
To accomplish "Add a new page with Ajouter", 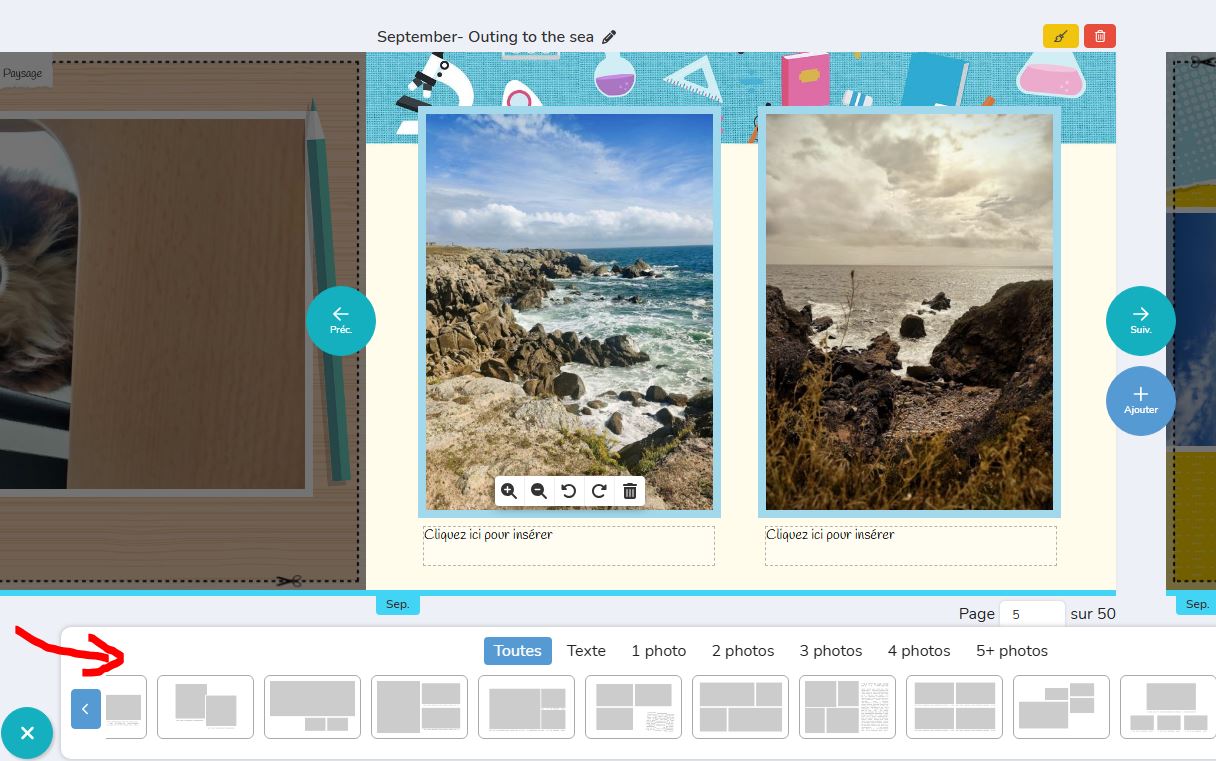I will coord(1140,401).
